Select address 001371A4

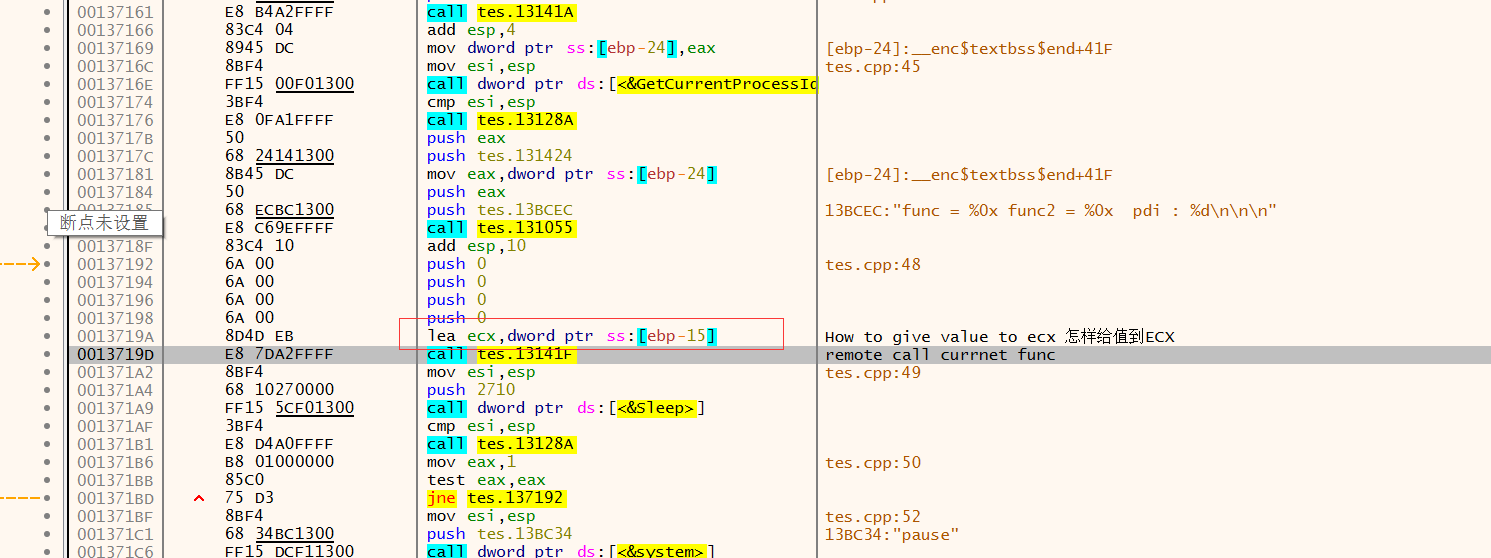[115, 390]
